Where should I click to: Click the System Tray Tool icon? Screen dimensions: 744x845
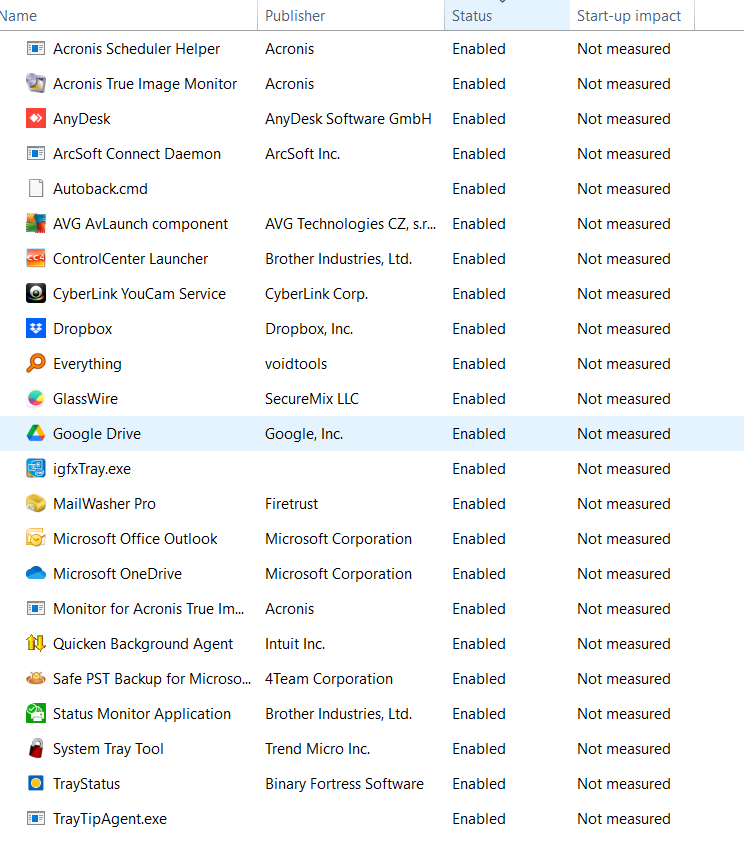(x=36, y=749)
